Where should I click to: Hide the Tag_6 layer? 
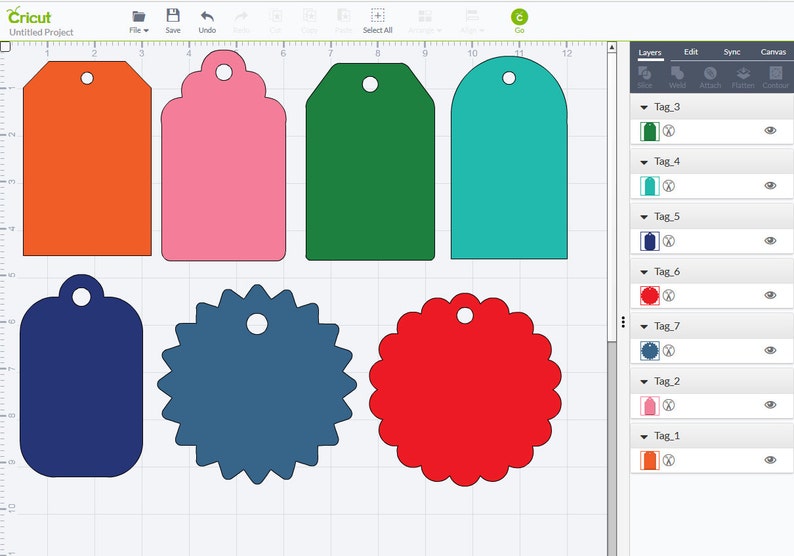[x=770, y=295]
